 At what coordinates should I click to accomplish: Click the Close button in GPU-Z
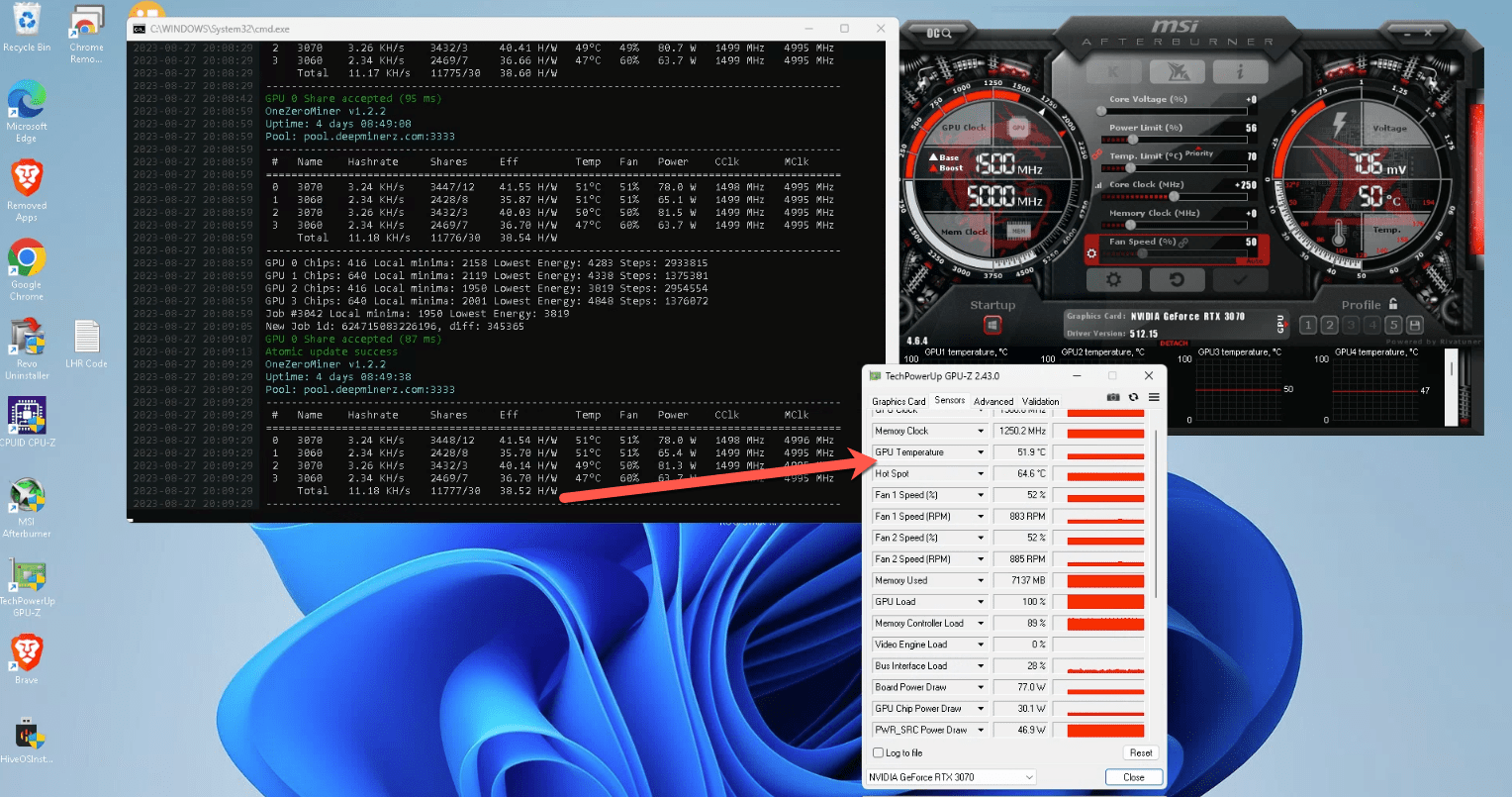point(1133,776)
